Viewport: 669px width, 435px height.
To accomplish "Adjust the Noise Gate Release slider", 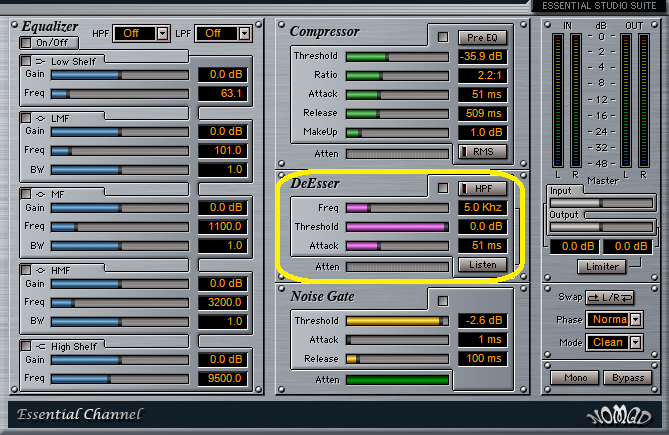I will tap(397, 359).
